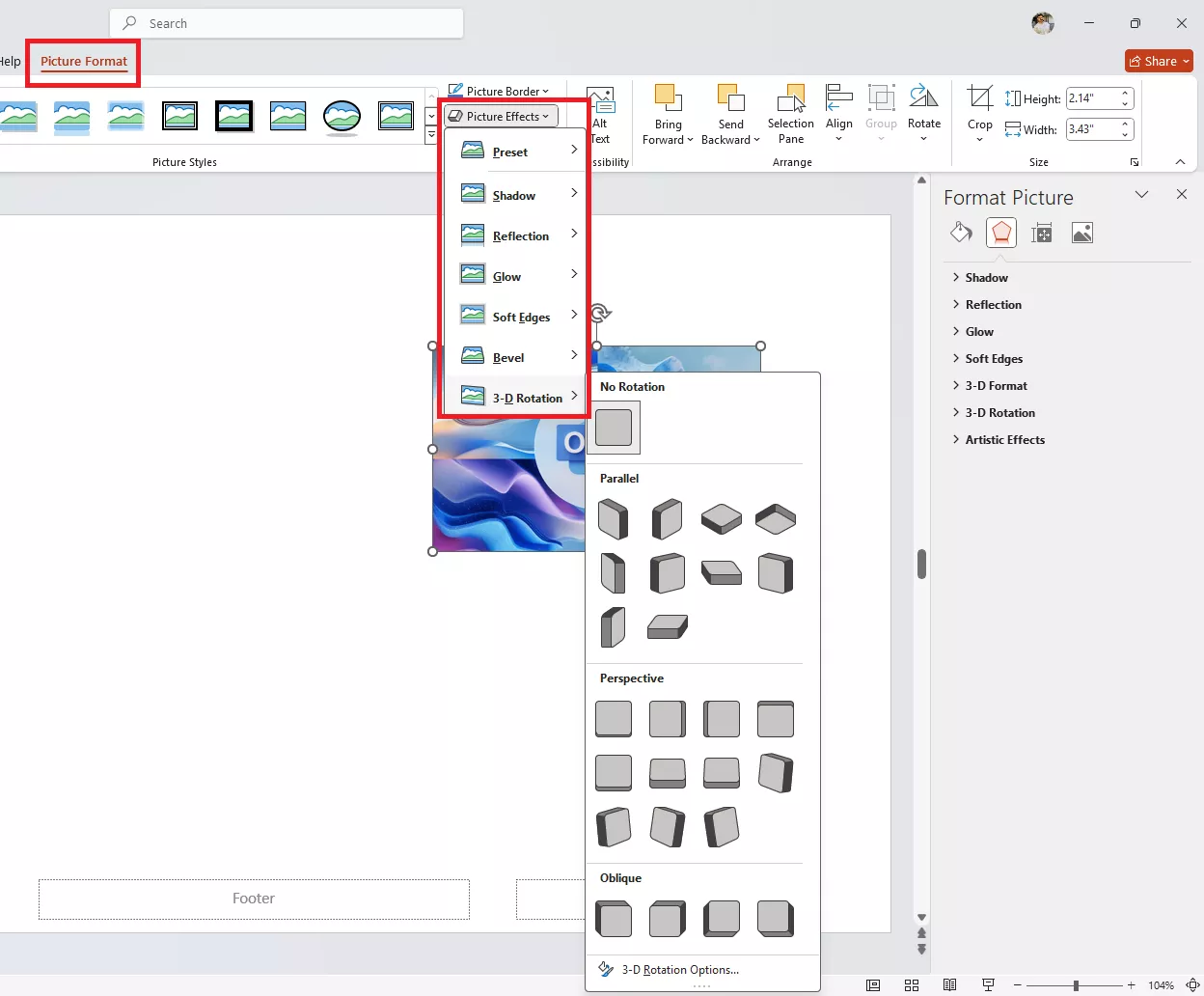
Task: Open the Picture Border dropdown
Action: [500, 92]
